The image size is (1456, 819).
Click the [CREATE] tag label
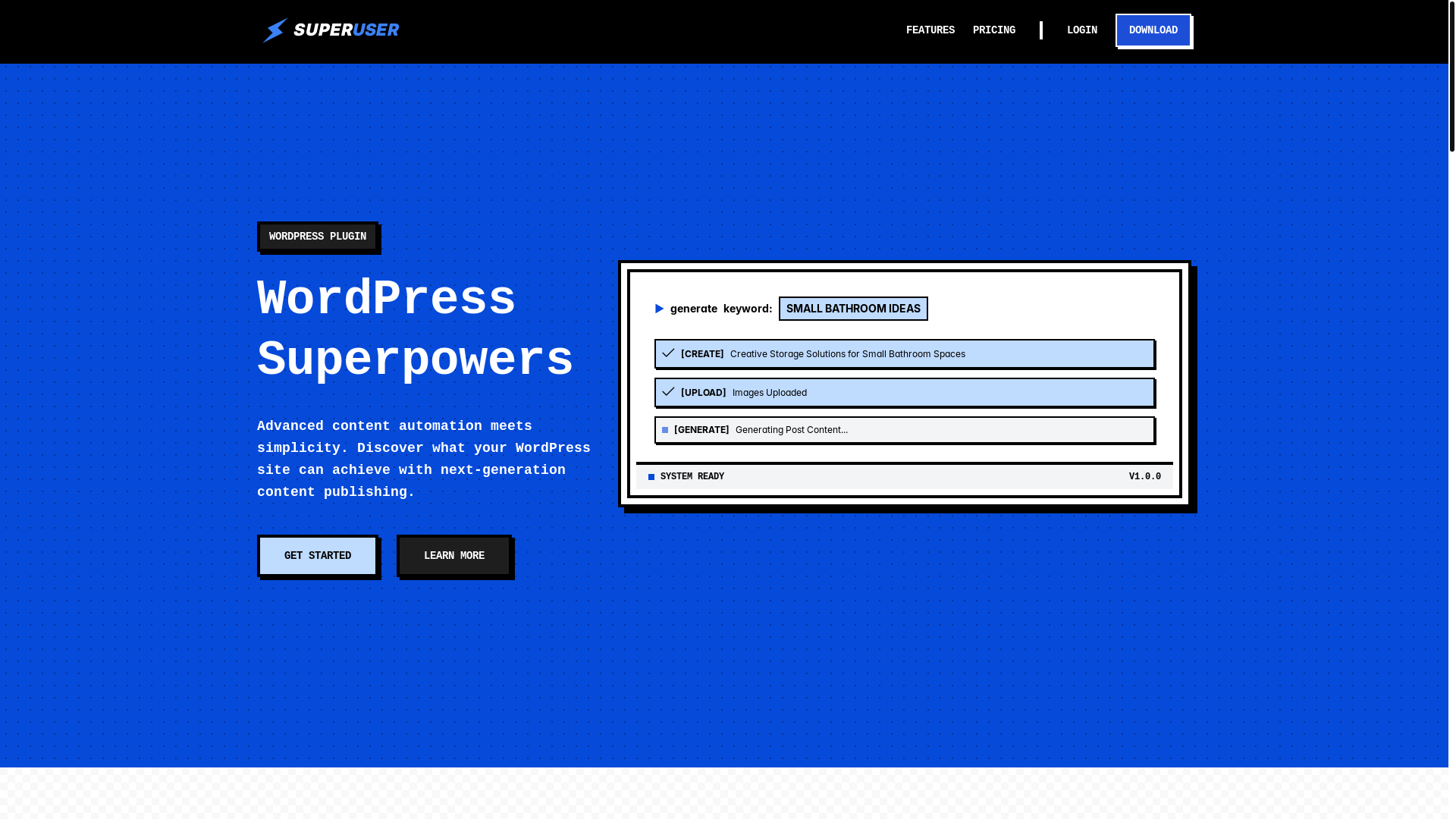pos(702,354)
